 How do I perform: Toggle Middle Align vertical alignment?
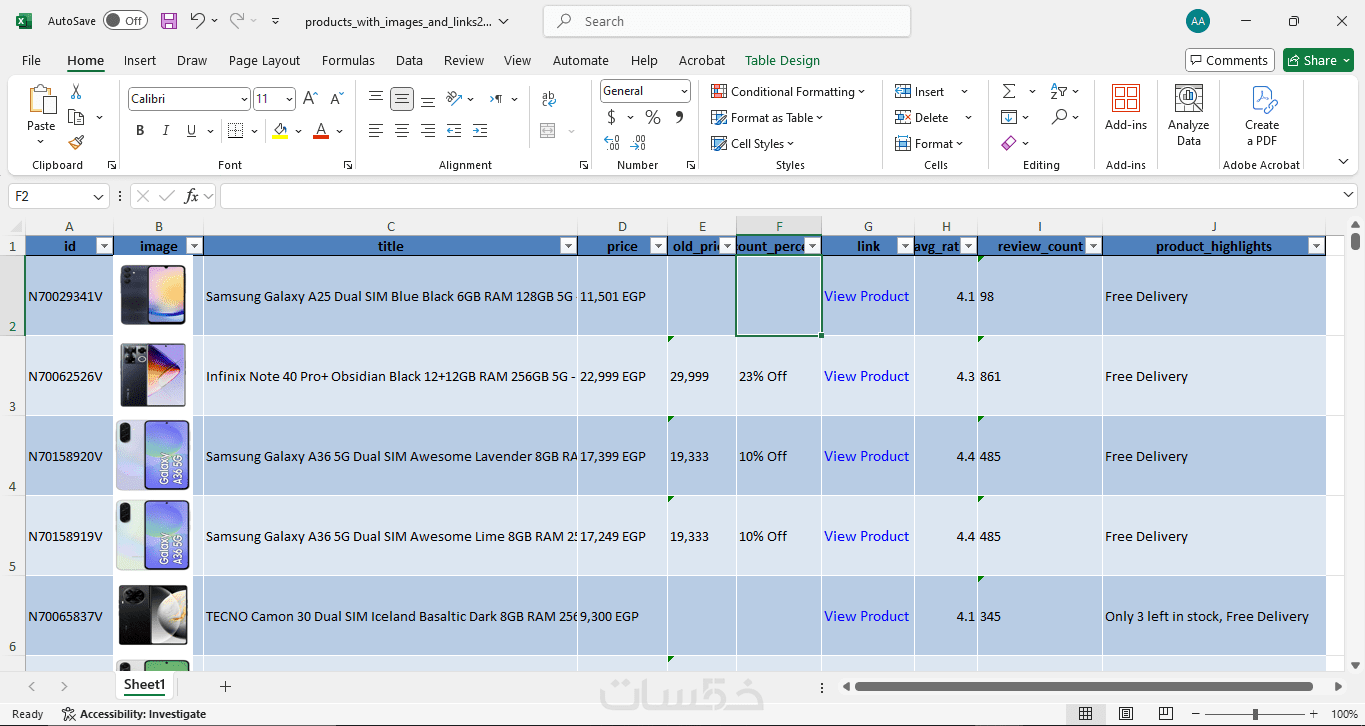coord(402,99)
